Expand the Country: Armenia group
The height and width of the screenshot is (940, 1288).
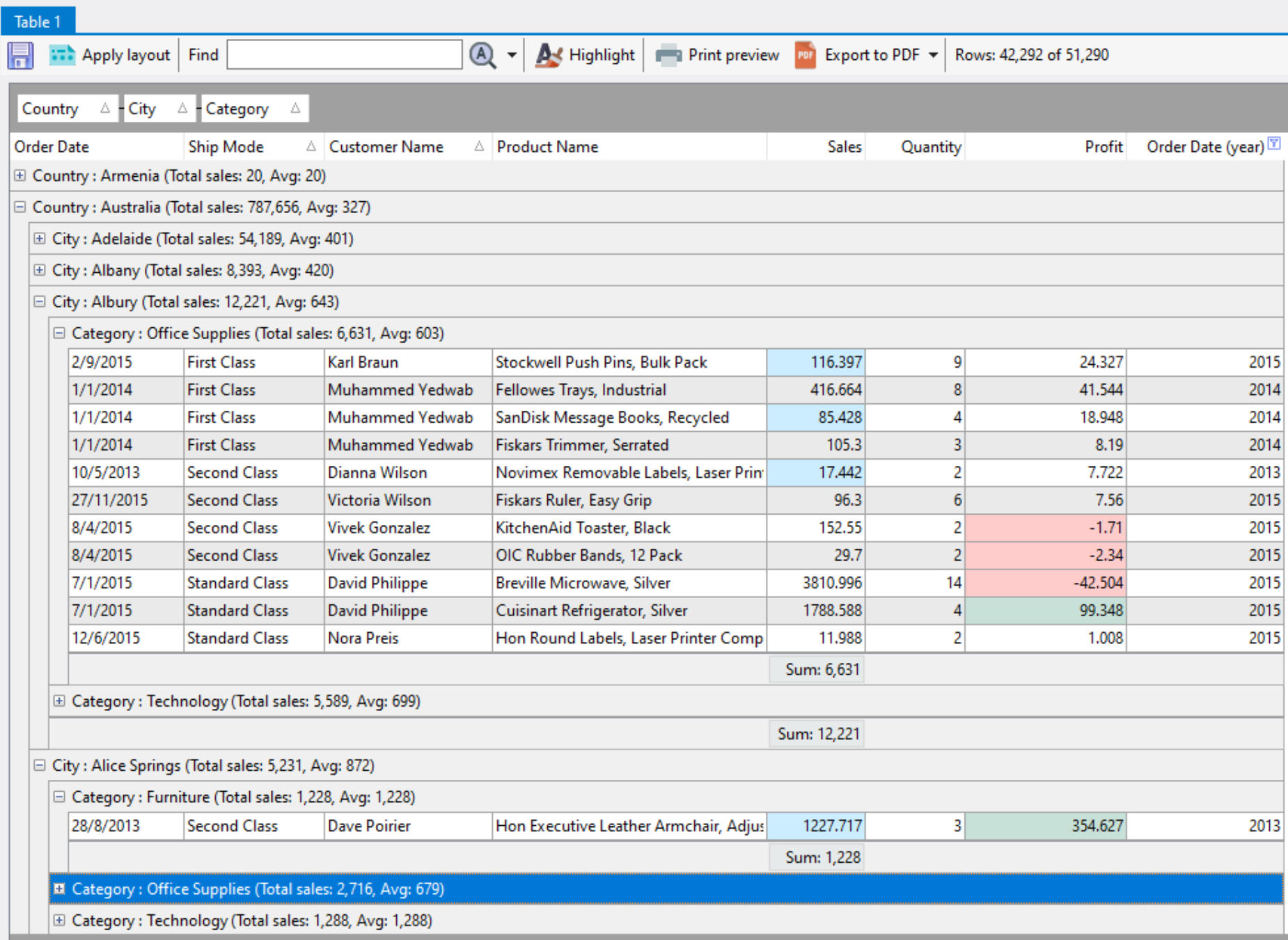coord(19,176)
